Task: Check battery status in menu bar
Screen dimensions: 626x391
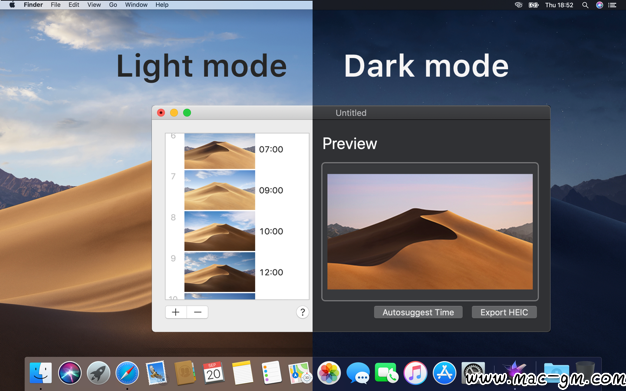Action: [533, 5]
